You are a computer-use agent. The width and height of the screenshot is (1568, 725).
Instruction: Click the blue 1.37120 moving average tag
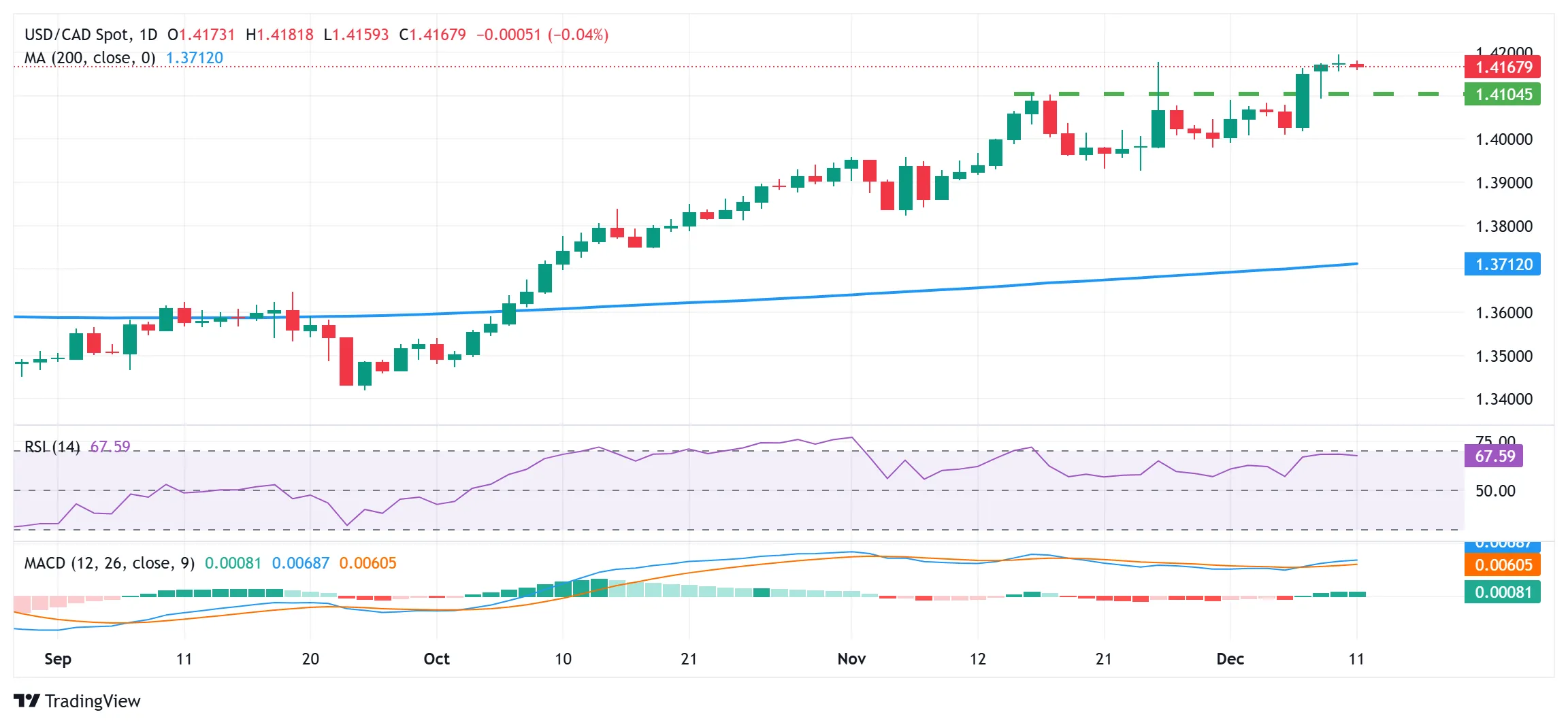tap(1503, 264)
